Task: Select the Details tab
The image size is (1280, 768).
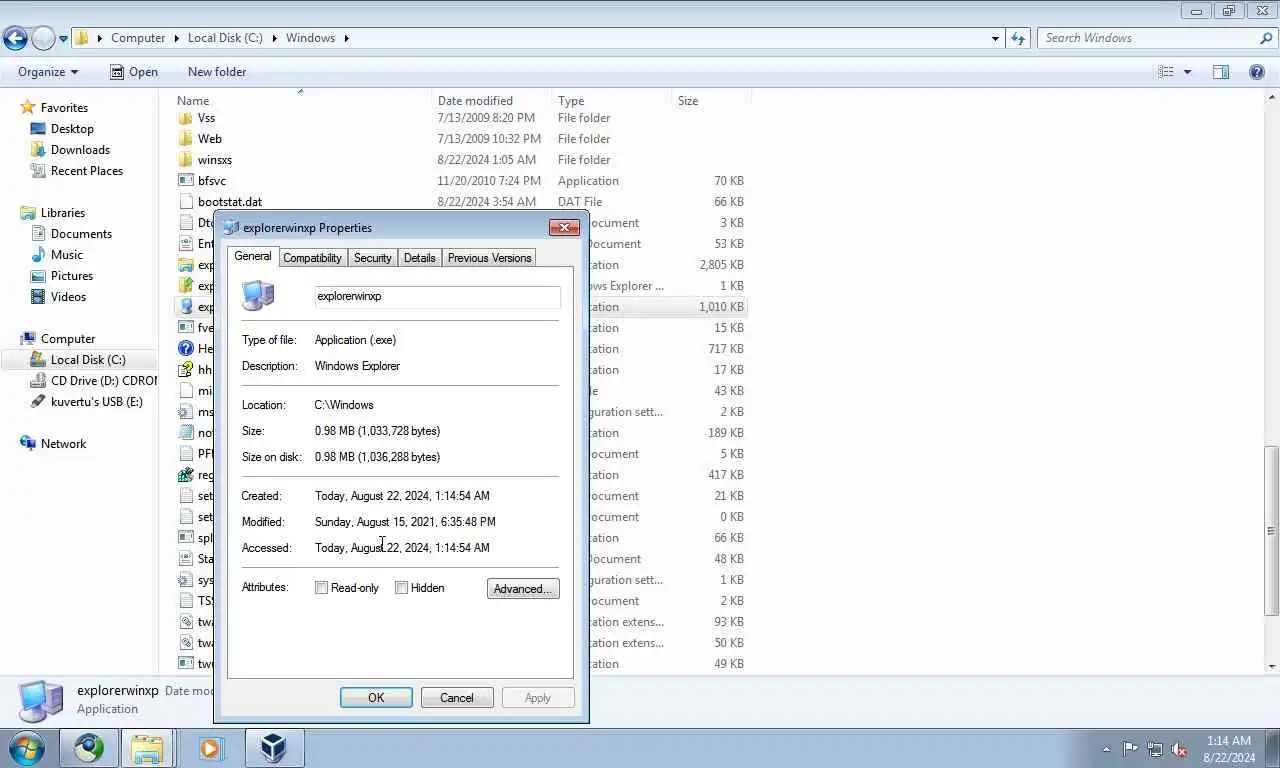Action: (419, 258)
